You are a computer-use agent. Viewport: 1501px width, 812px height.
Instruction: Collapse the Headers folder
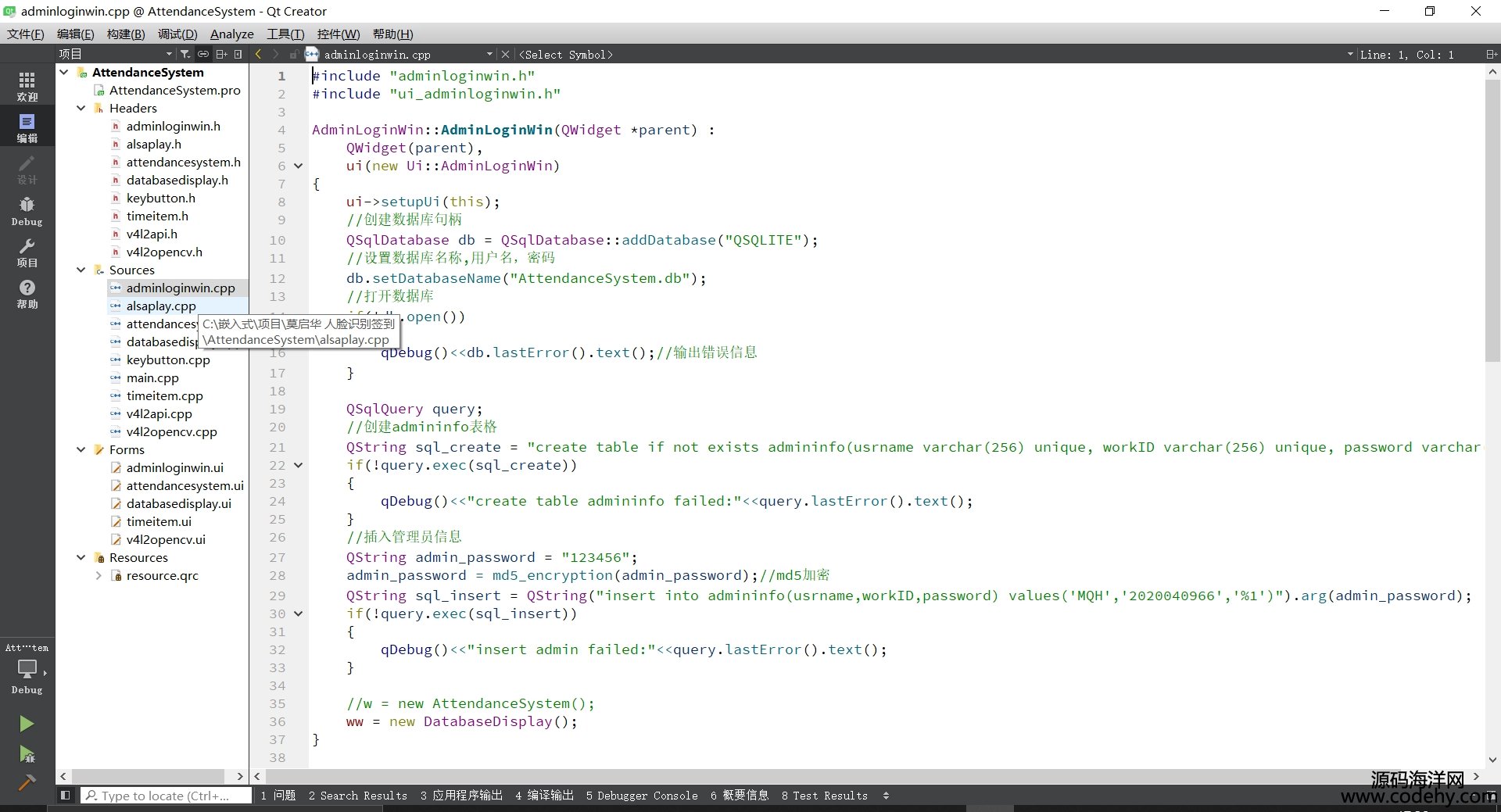pos(81,108)
